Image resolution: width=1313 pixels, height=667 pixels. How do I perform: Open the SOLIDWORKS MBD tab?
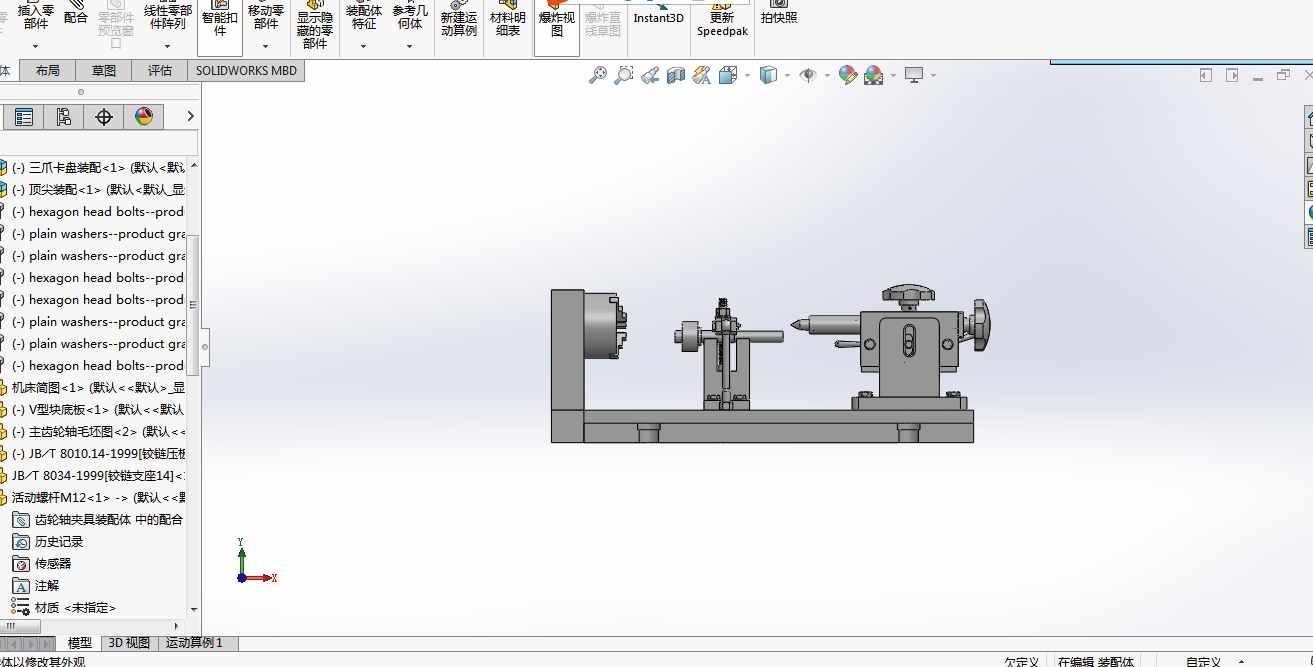(246, 70)
